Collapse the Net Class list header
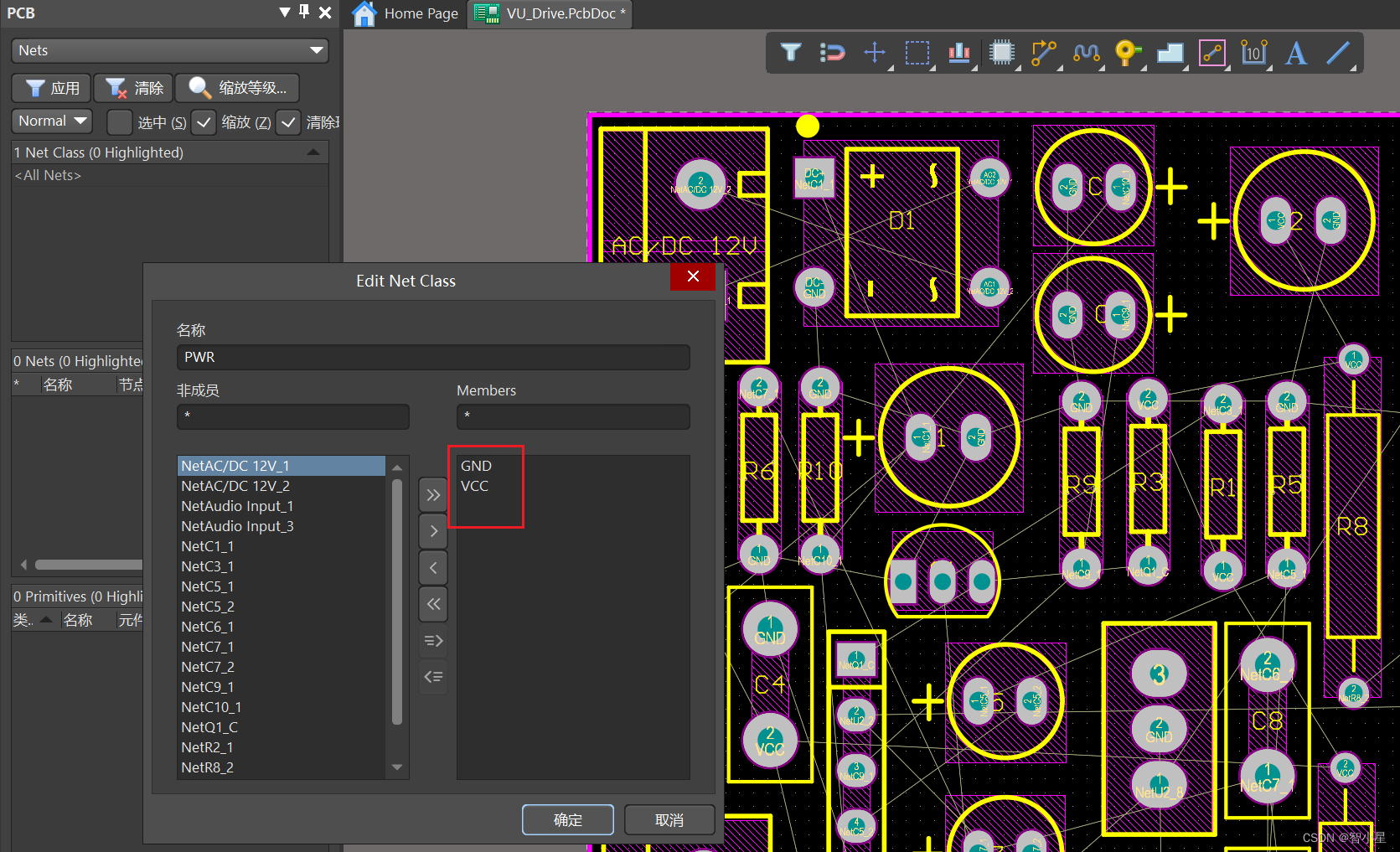 tap(313, 152)
